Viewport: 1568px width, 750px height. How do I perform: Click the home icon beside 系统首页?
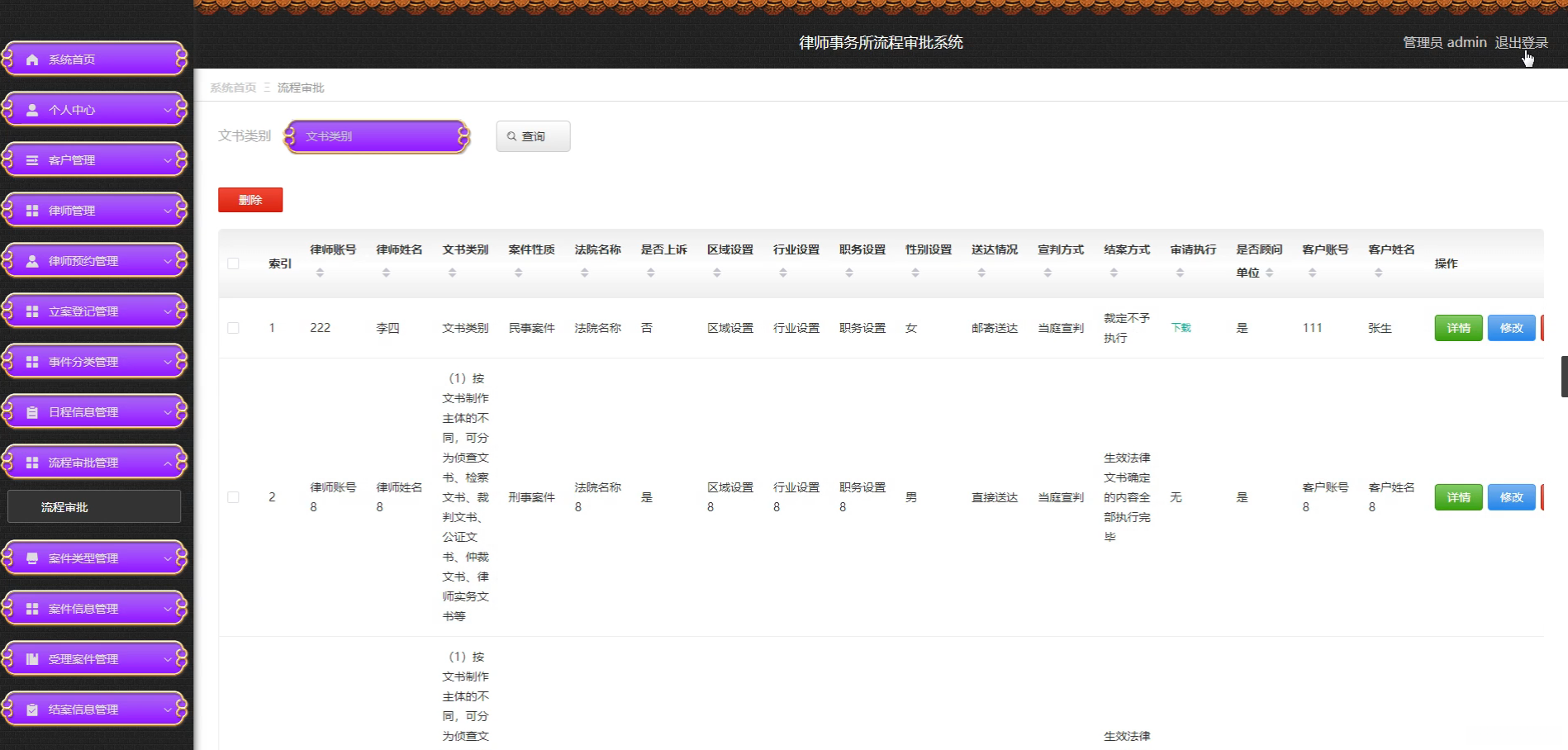tap(32, 59)
